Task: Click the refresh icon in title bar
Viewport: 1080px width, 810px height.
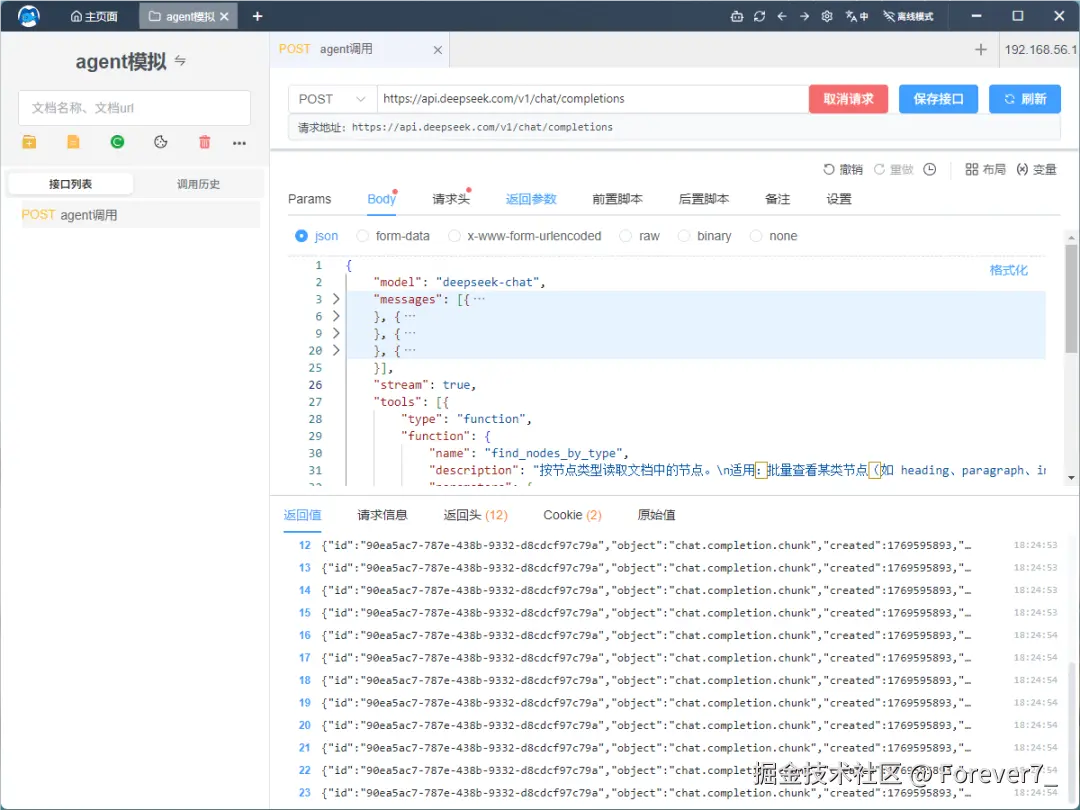Action: pos(759,17)
